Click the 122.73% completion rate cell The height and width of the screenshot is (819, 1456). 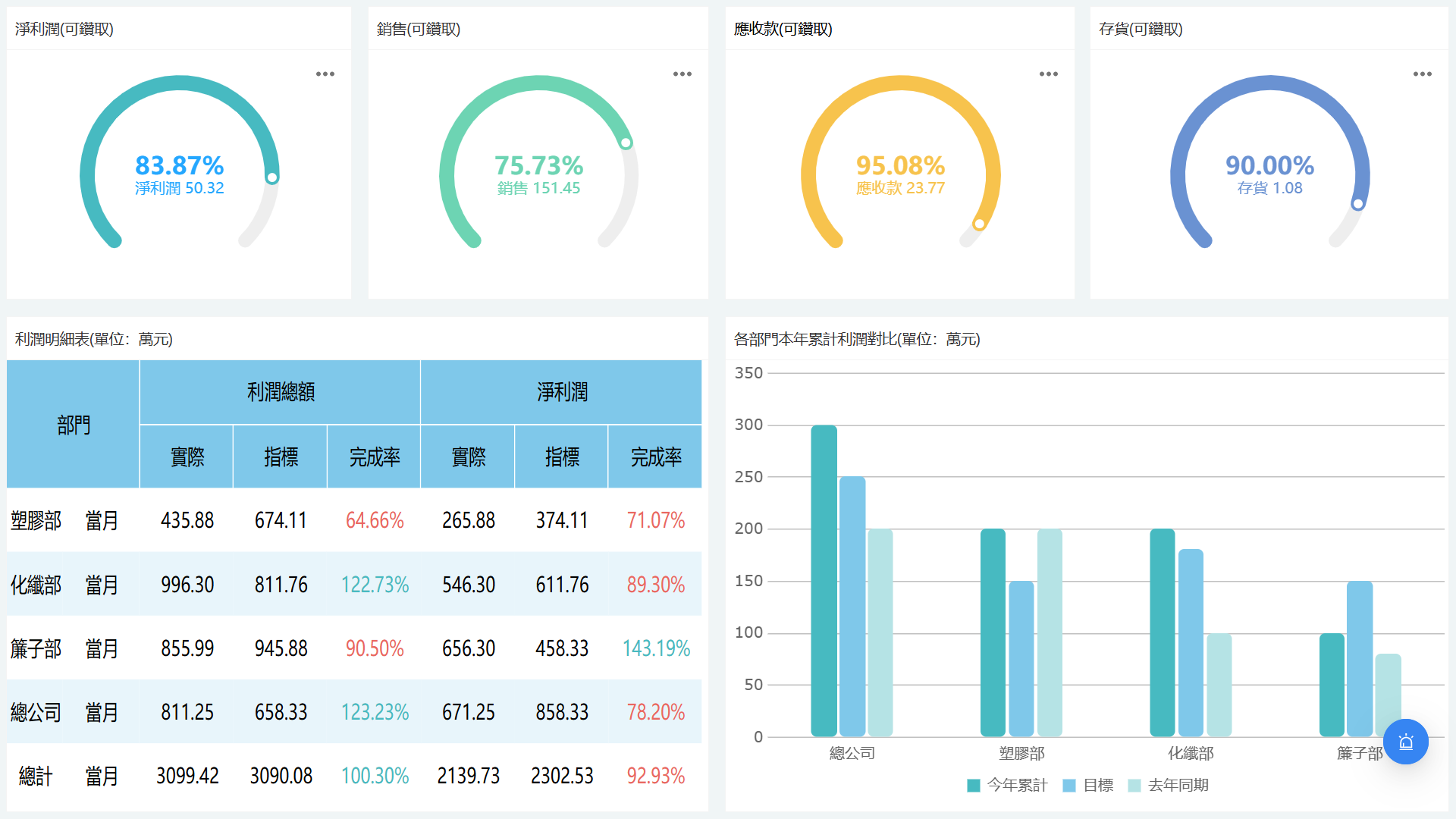pos(375,585)
